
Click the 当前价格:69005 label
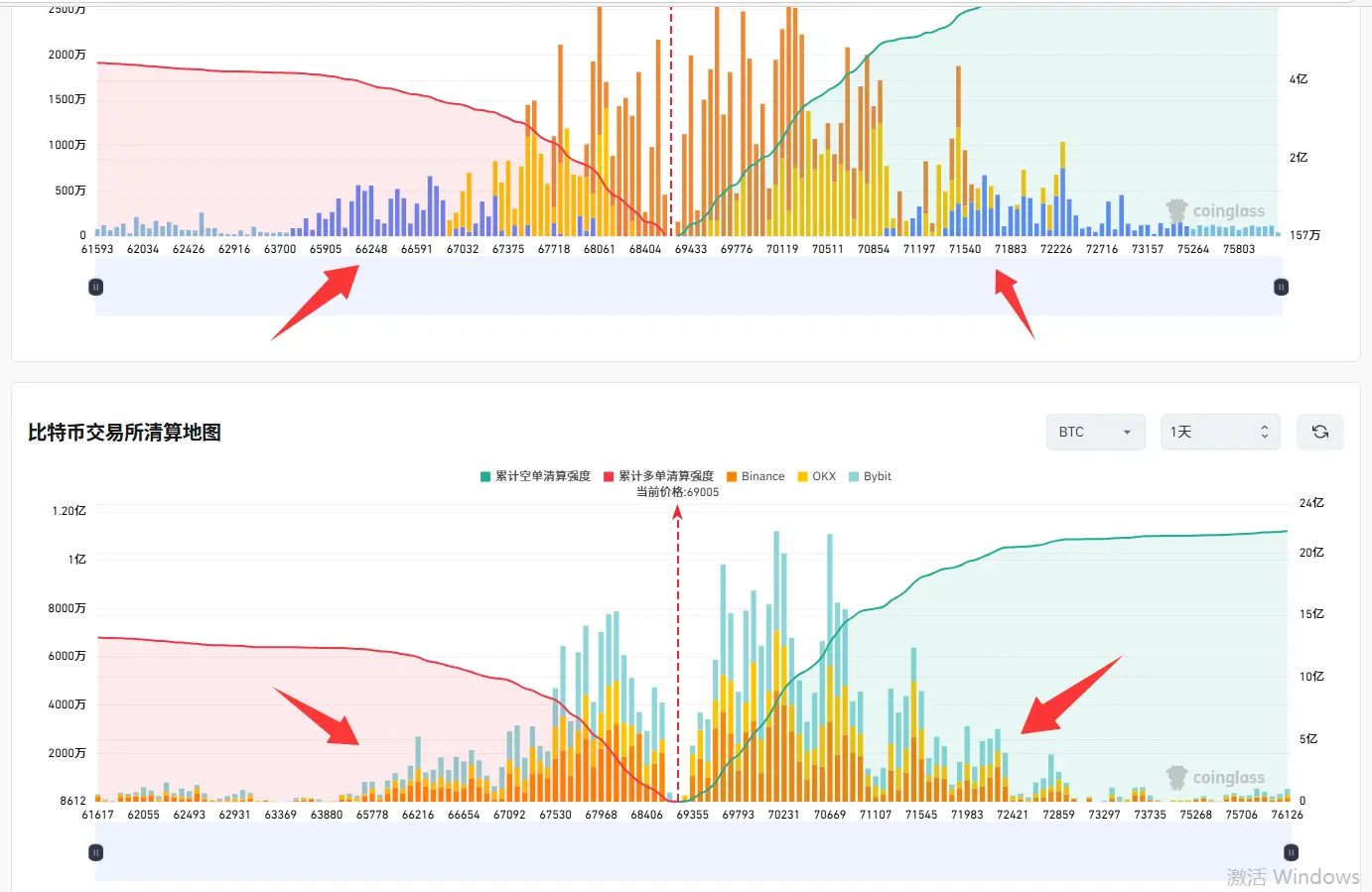678,492
